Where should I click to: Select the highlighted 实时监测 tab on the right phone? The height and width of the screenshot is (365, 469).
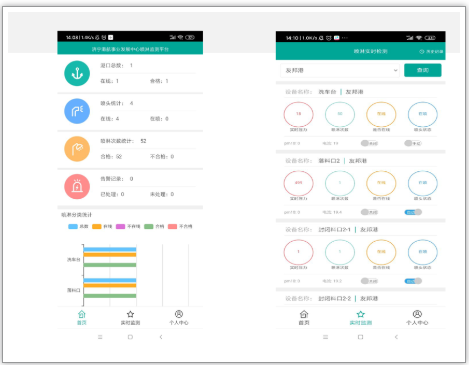[x=361, y=318]
